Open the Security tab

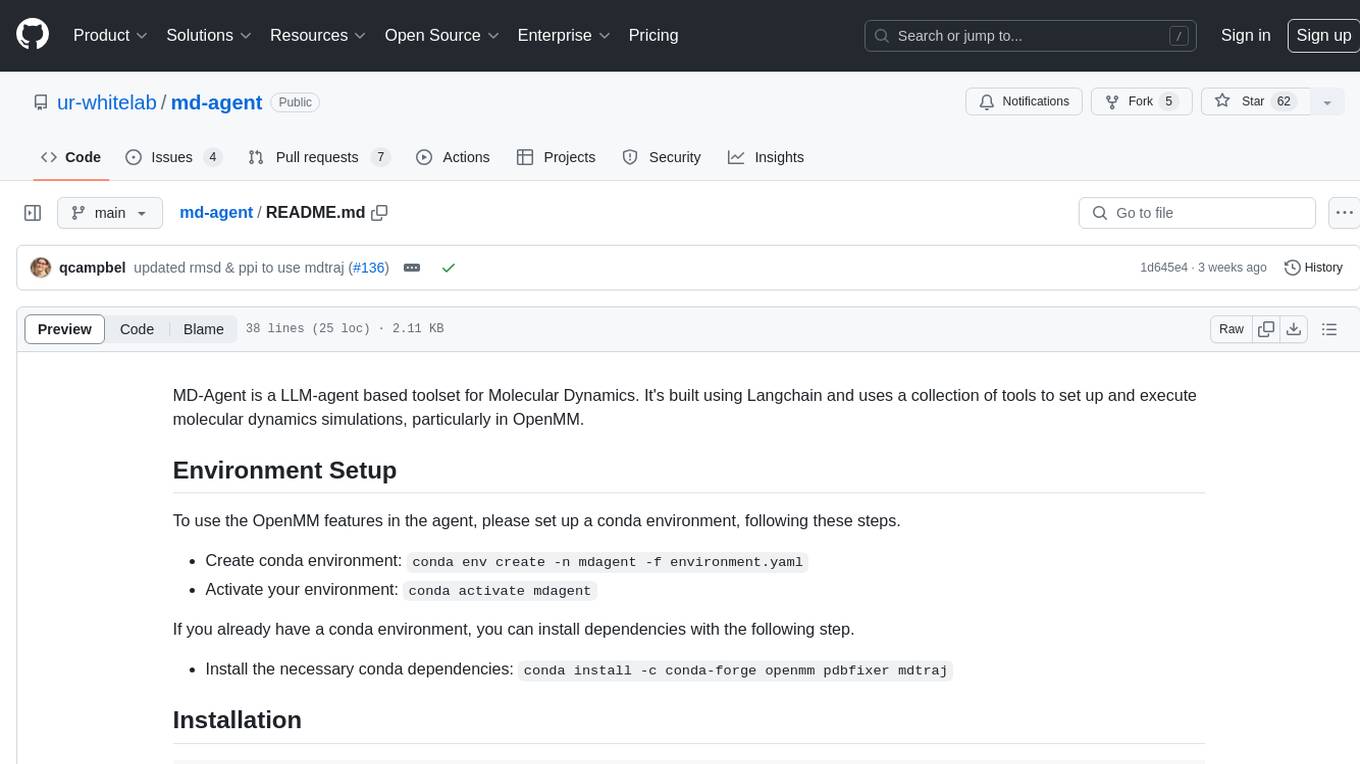click(661, 157)
